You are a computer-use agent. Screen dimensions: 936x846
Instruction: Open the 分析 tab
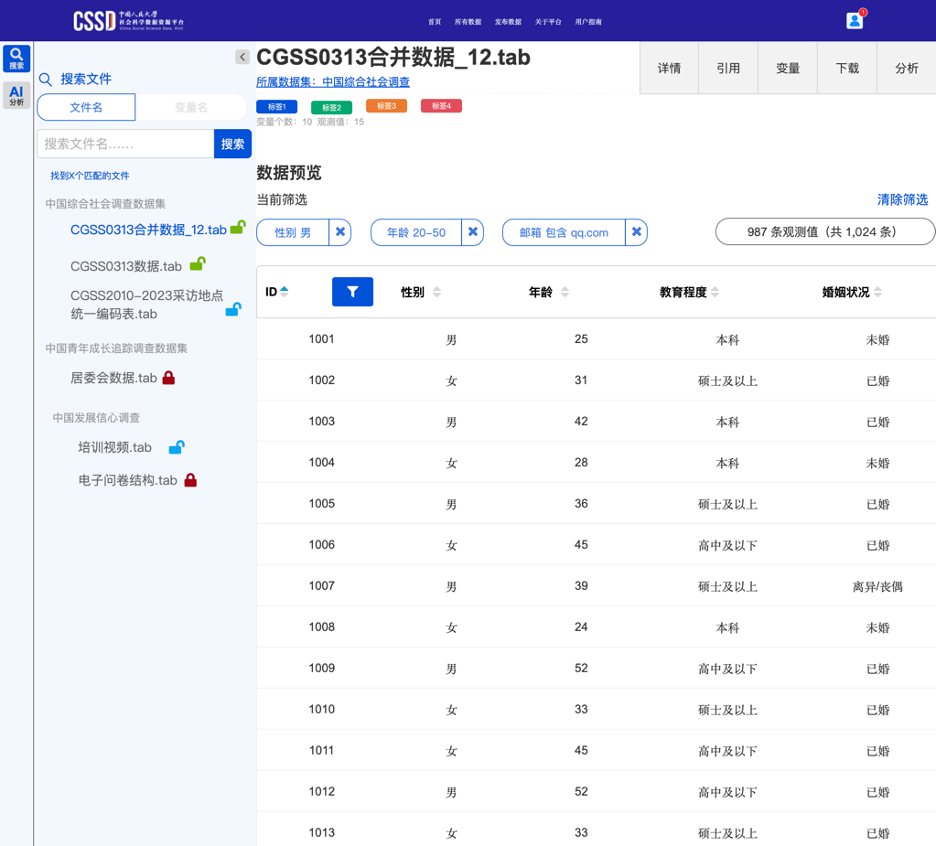[906, 68]
